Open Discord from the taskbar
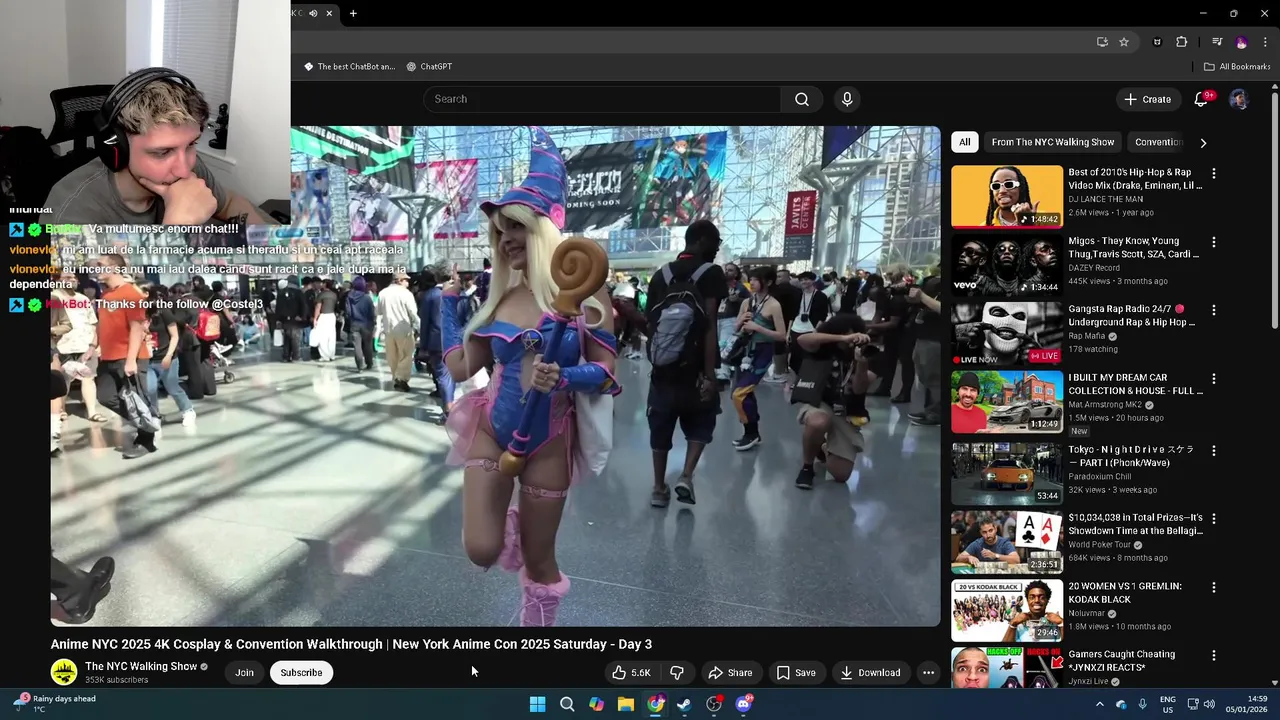Viewport: 1280px width, 720px height. [743, 704]
